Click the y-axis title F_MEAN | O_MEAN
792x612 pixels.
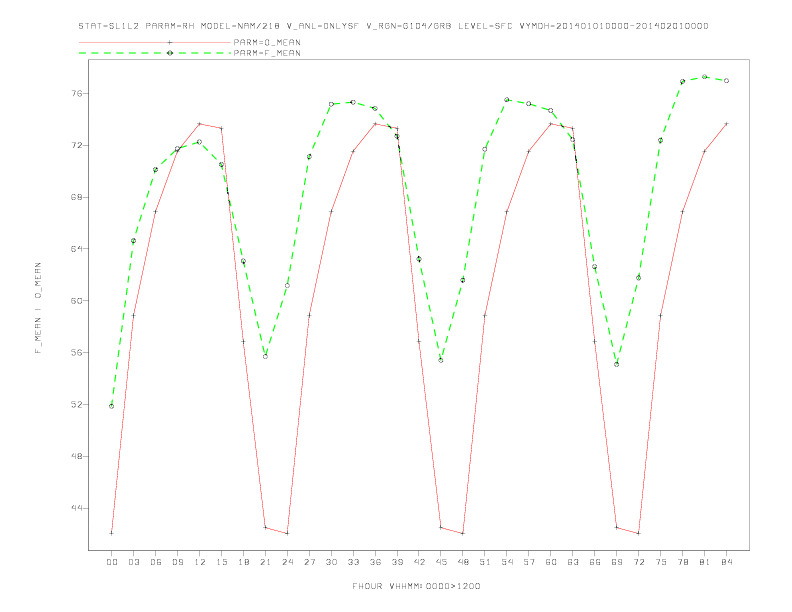pyautogui.click(x=38, y=308)
